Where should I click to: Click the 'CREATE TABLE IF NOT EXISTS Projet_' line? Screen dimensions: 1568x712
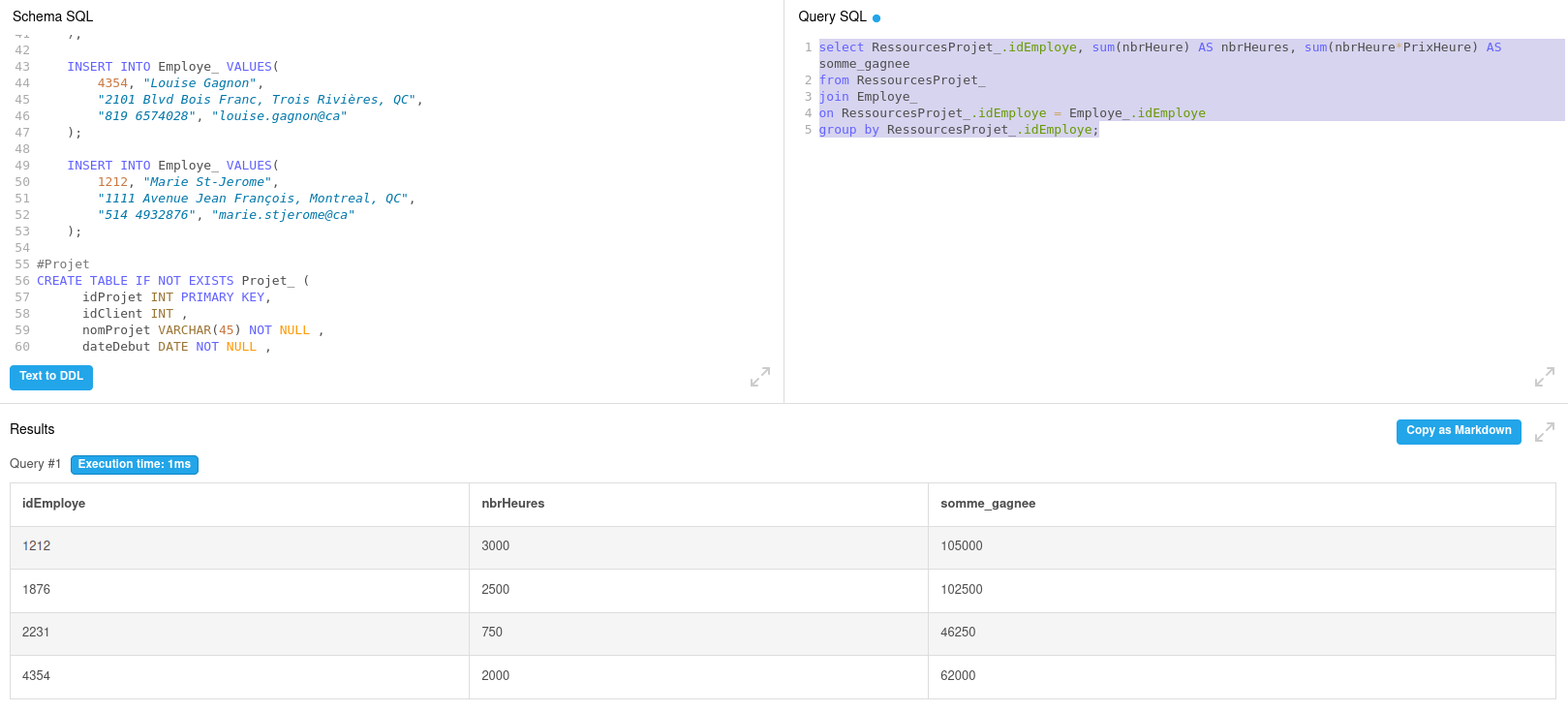click(x=172, y=281)
